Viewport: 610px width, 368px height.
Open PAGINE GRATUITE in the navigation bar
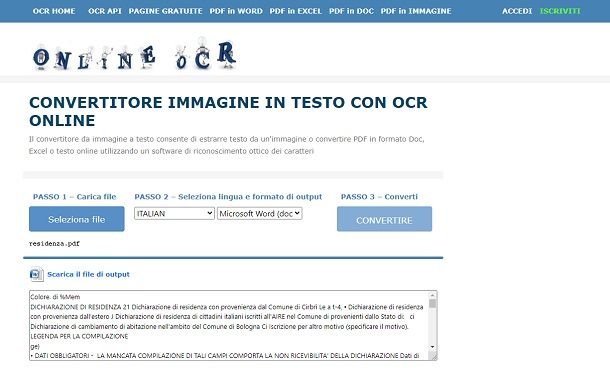(165, 11)
